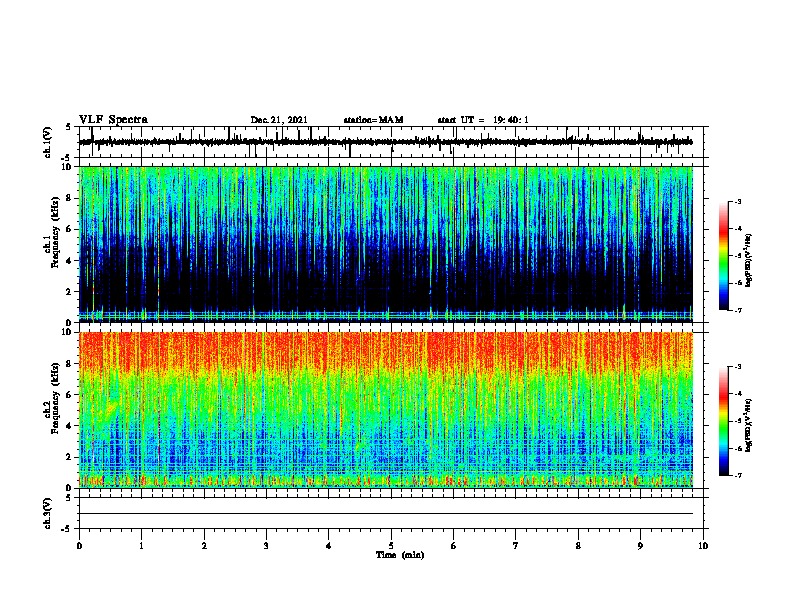Screen dimensions: 792x612
Task: Click the "5" tick on the time axis
Action: 391,546
